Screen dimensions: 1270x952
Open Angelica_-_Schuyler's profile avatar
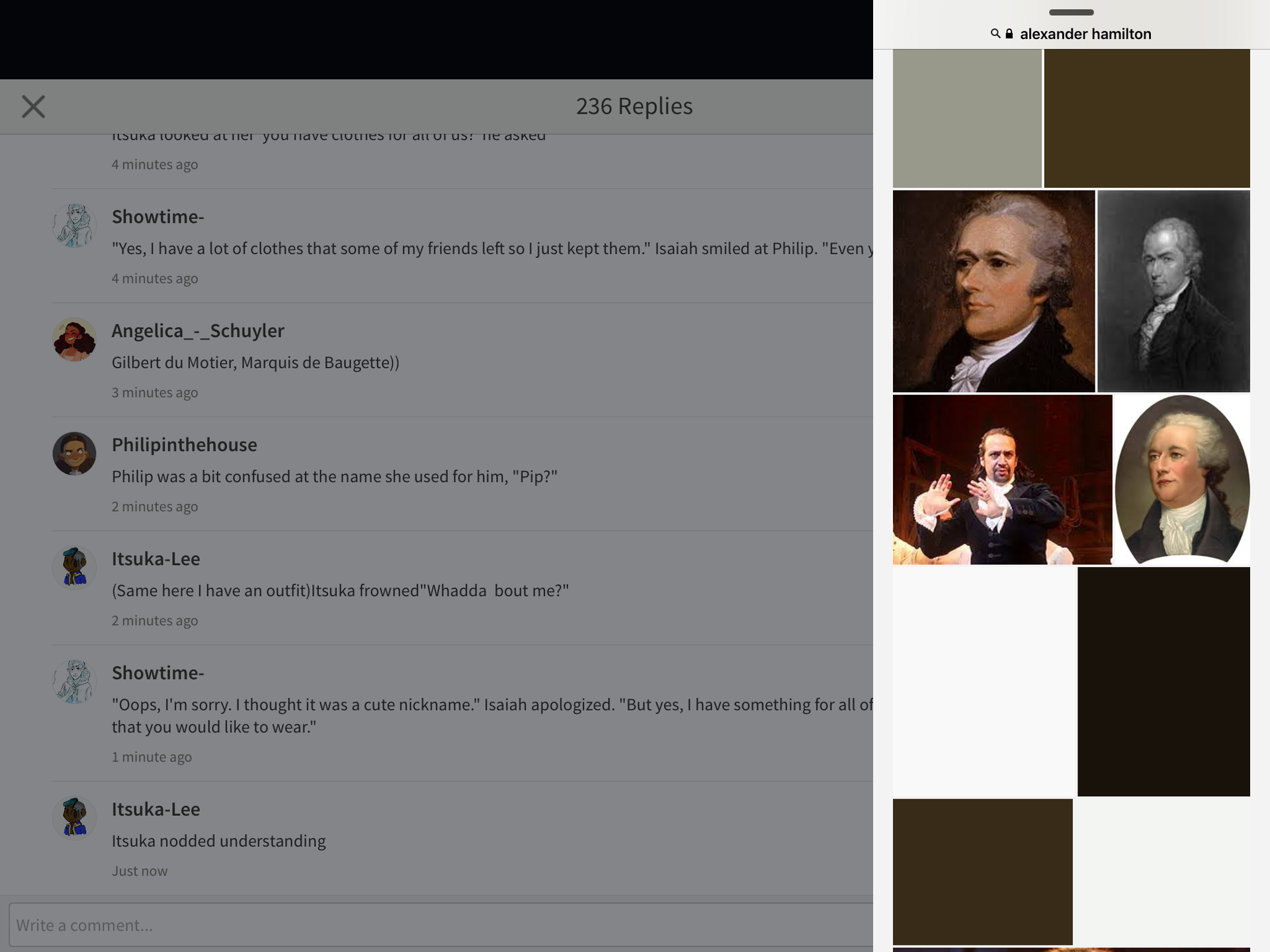[74, 340]
